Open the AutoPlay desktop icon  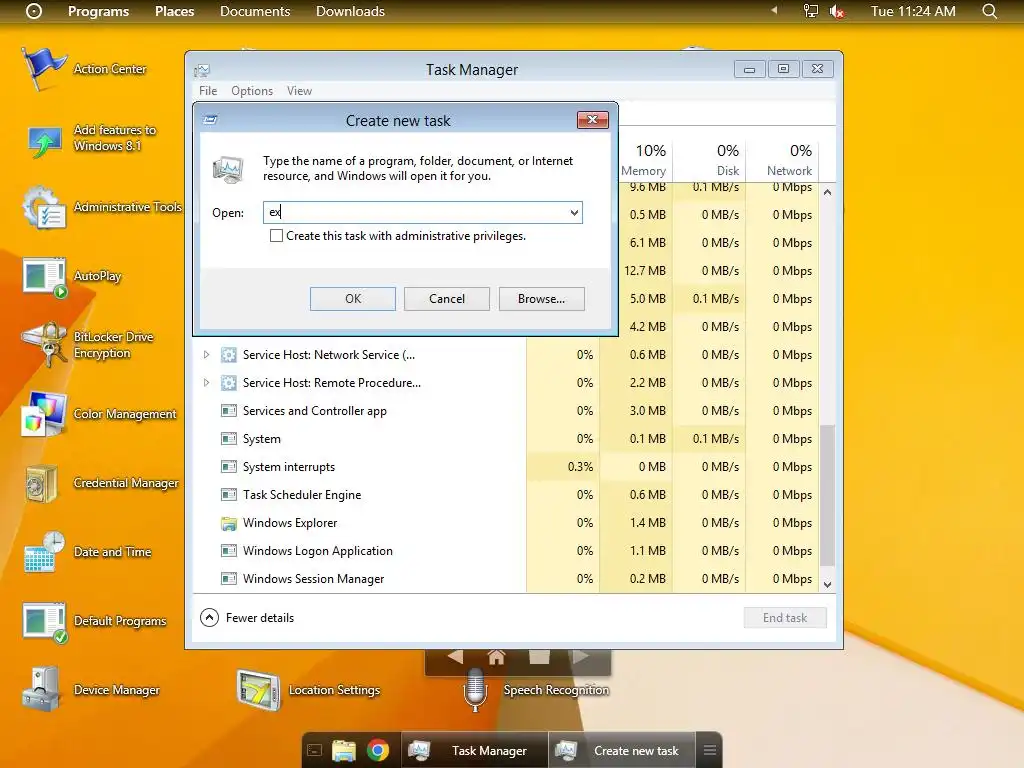coord(44,277)
